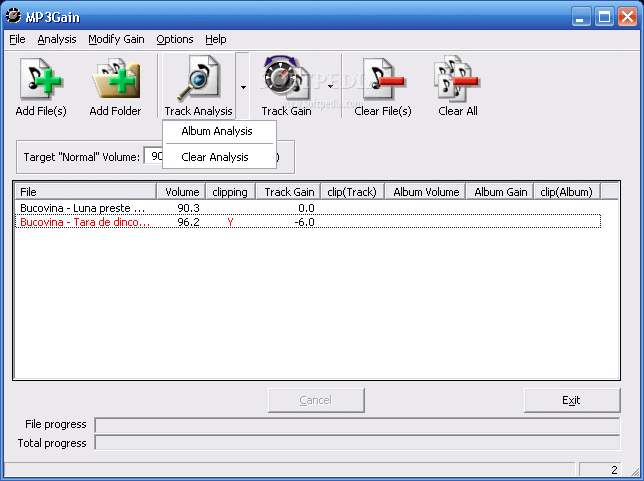This screenshot has height=481, width=644.
Task: Click the MP3Gain title bar app icon
Action: pyautogui.click(x=14, y=16)
